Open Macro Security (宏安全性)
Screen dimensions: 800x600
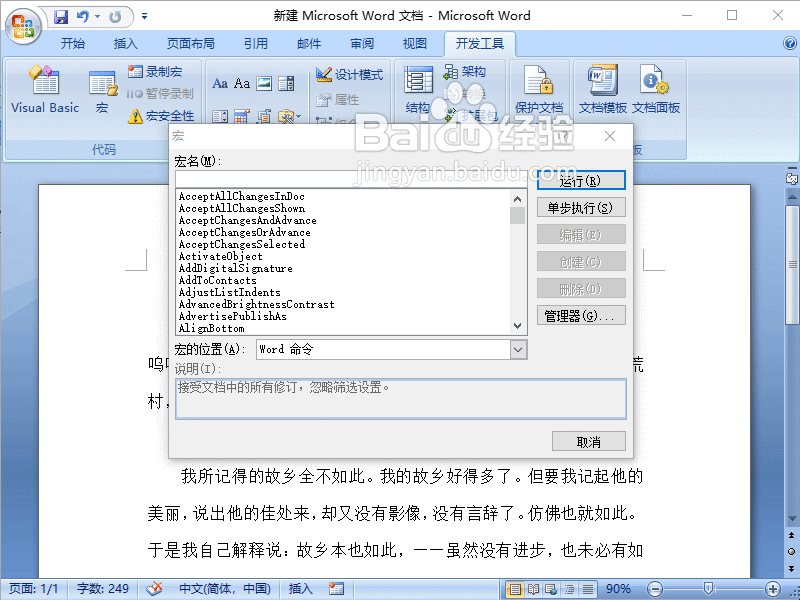tap(161, 116)
